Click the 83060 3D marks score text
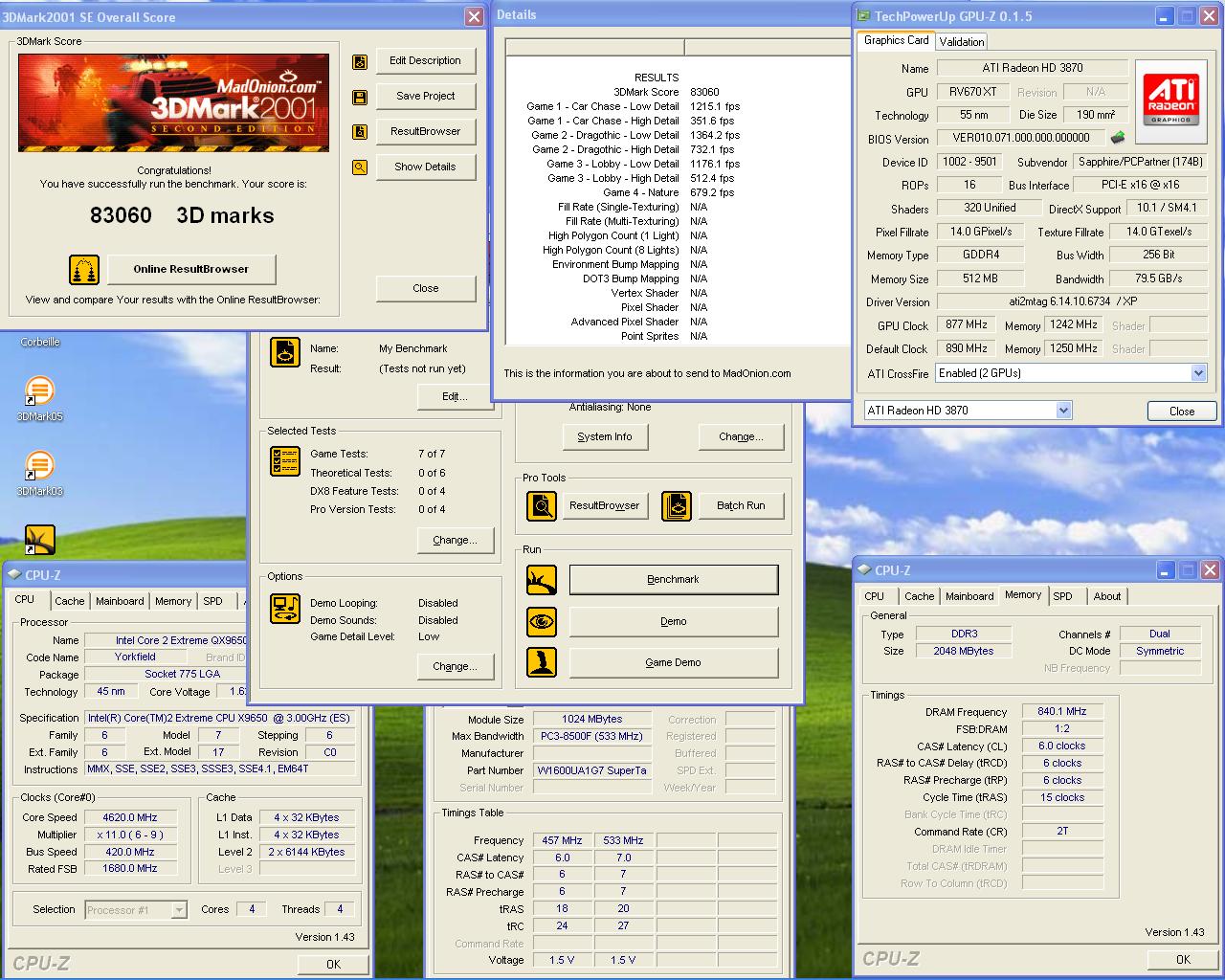The width and height of the screenshot is (1225, 980). 182,216
